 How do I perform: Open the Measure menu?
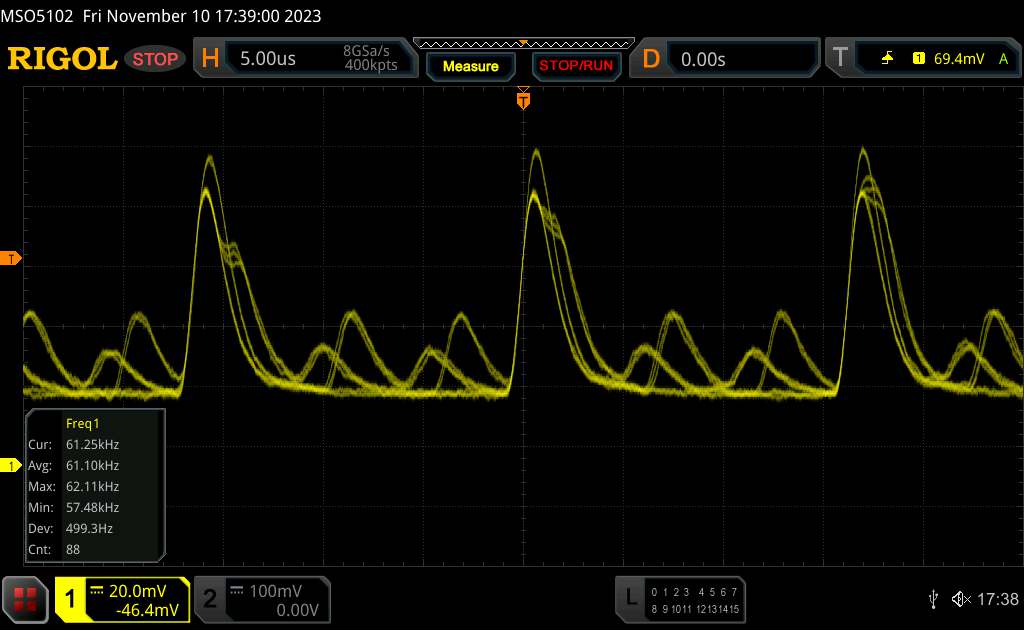[x=470, y=66]
